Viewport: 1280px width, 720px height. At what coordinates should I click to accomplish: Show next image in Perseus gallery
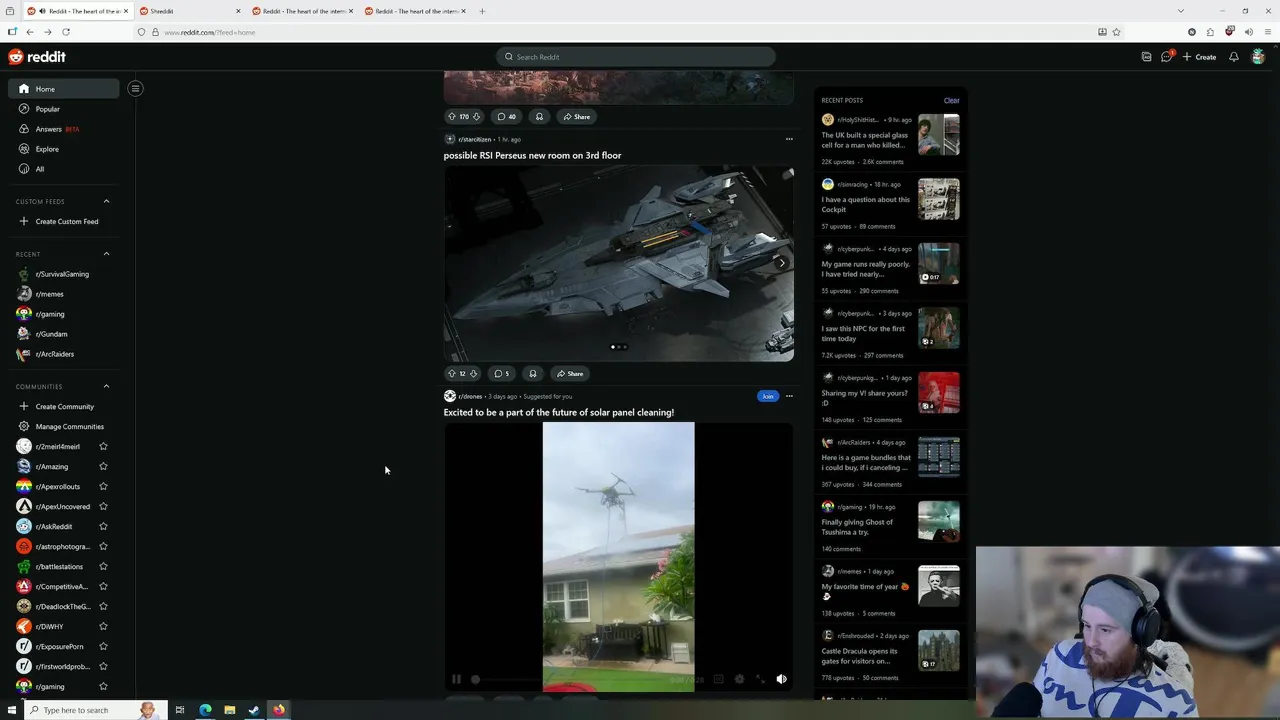tap(781, 263)
